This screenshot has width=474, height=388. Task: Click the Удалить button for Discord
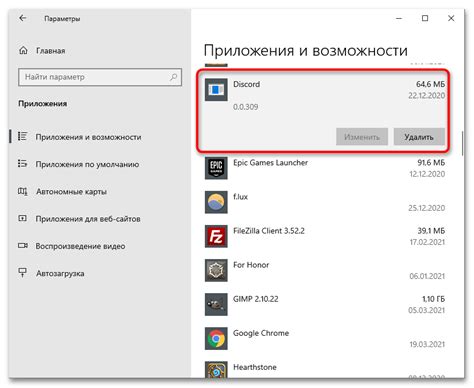(x=419, y=137)
